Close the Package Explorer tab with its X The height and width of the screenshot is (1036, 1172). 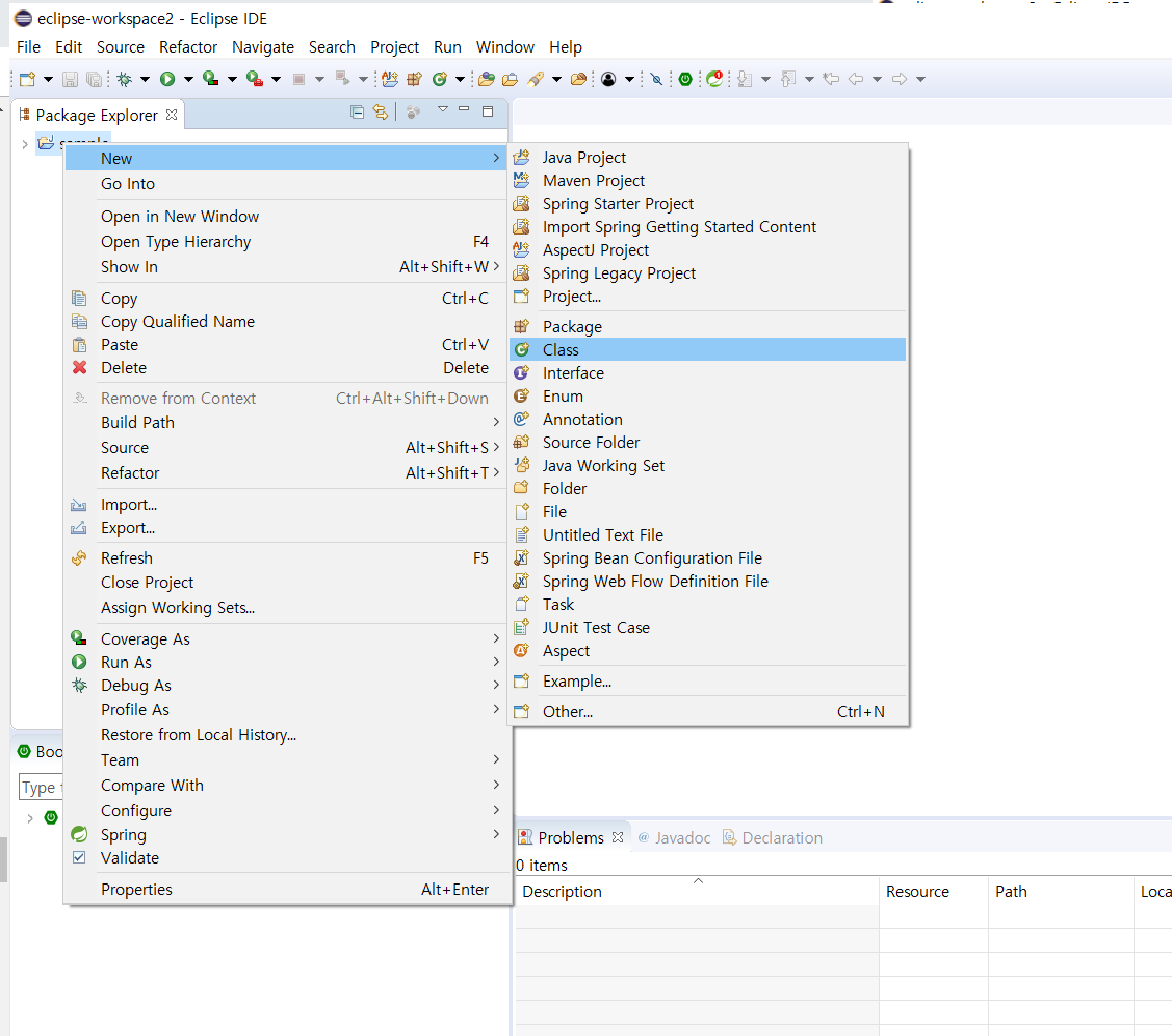tap(171, 114)
